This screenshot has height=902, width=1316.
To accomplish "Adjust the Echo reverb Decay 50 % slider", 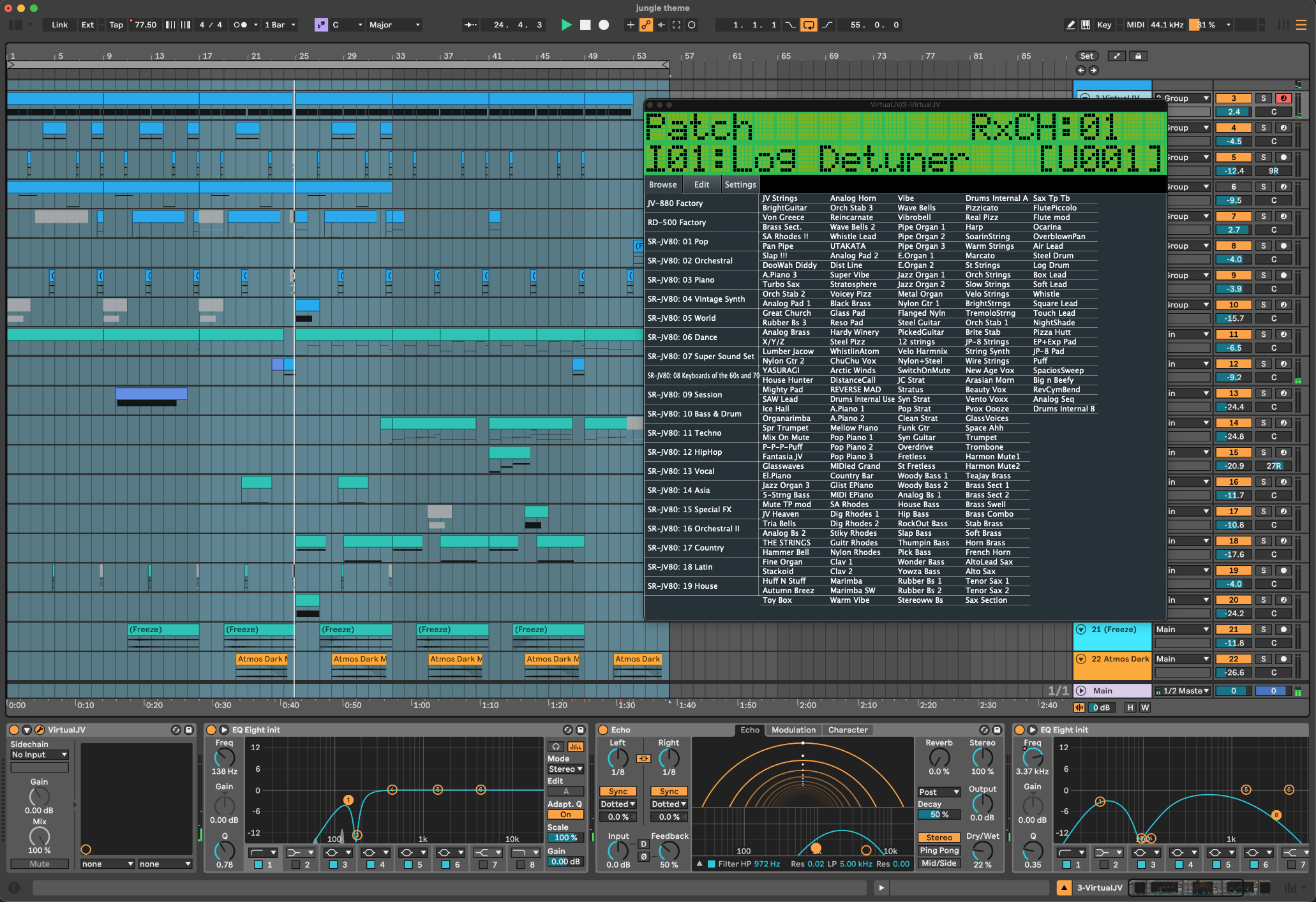I will (939, 815).
